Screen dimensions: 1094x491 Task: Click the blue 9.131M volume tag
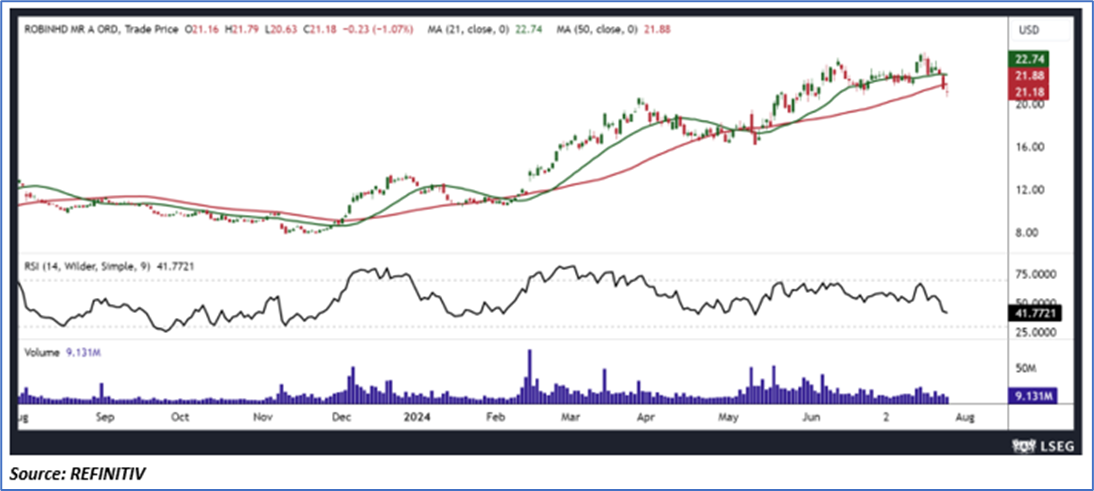coord(1034,396)
